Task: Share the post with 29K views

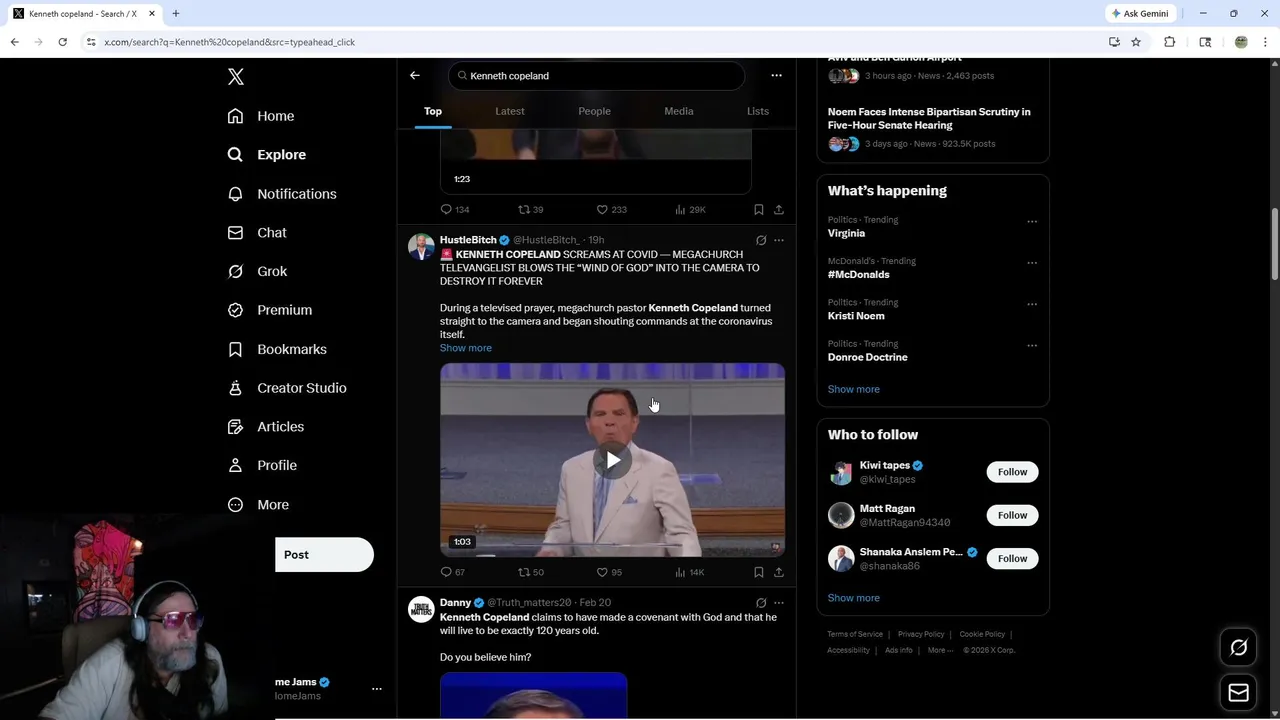Action: (x=779, y=209)
